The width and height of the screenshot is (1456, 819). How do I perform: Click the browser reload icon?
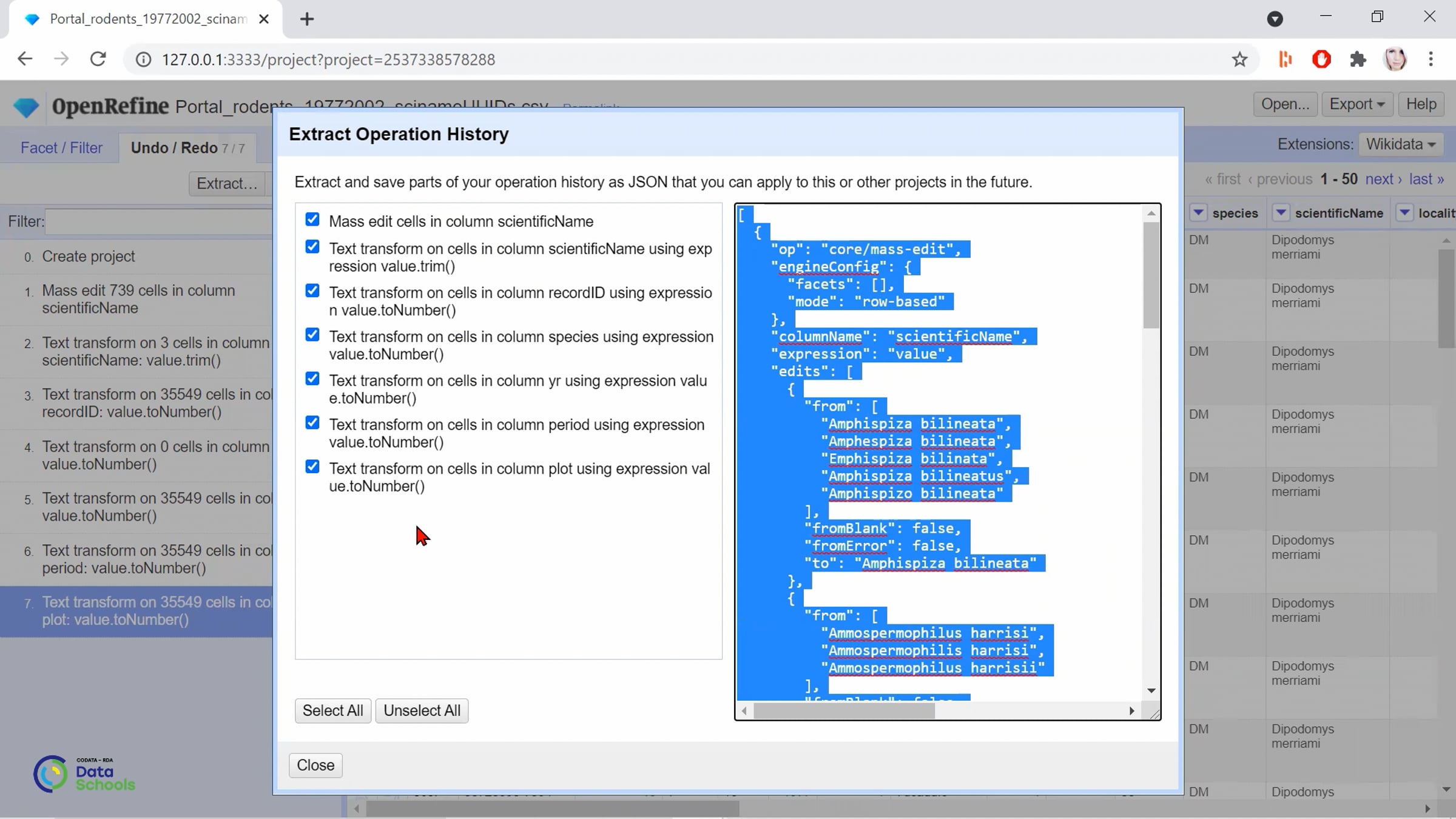tap(98, 59)
